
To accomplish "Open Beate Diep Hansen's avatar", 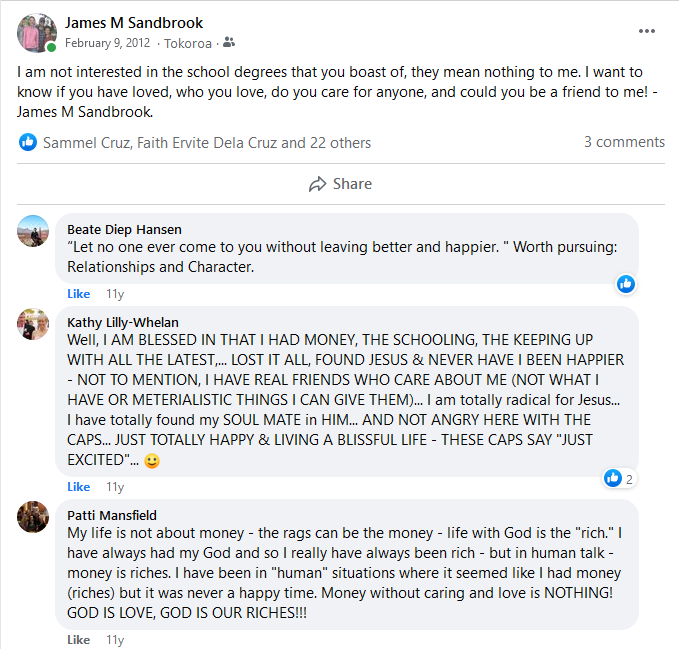I will (x=33, y=231).
